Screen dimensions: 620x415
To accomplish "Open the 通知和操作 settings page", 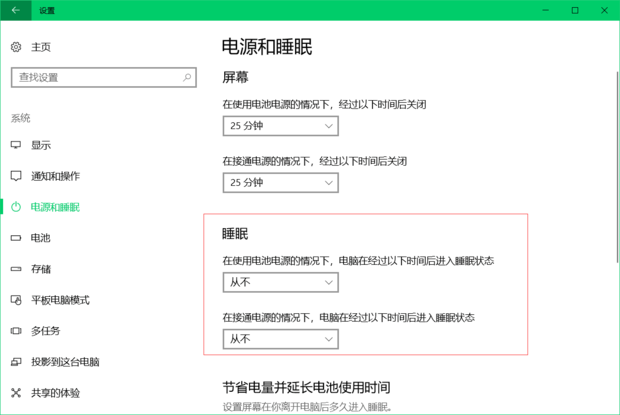I will pos(55,176).
